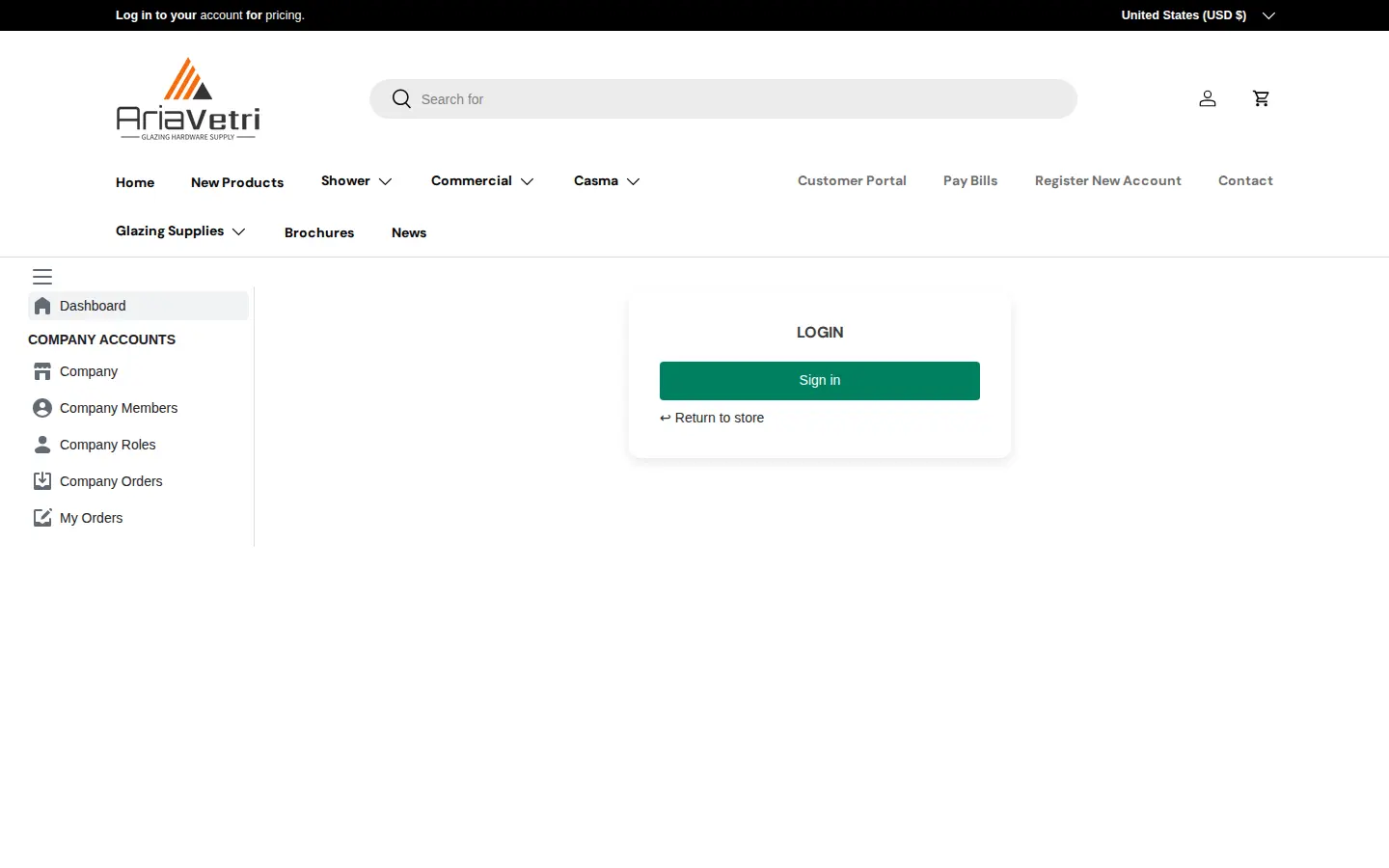Select Dashboard label in the sidebar

pyautogui.click(x=93, y=306)
